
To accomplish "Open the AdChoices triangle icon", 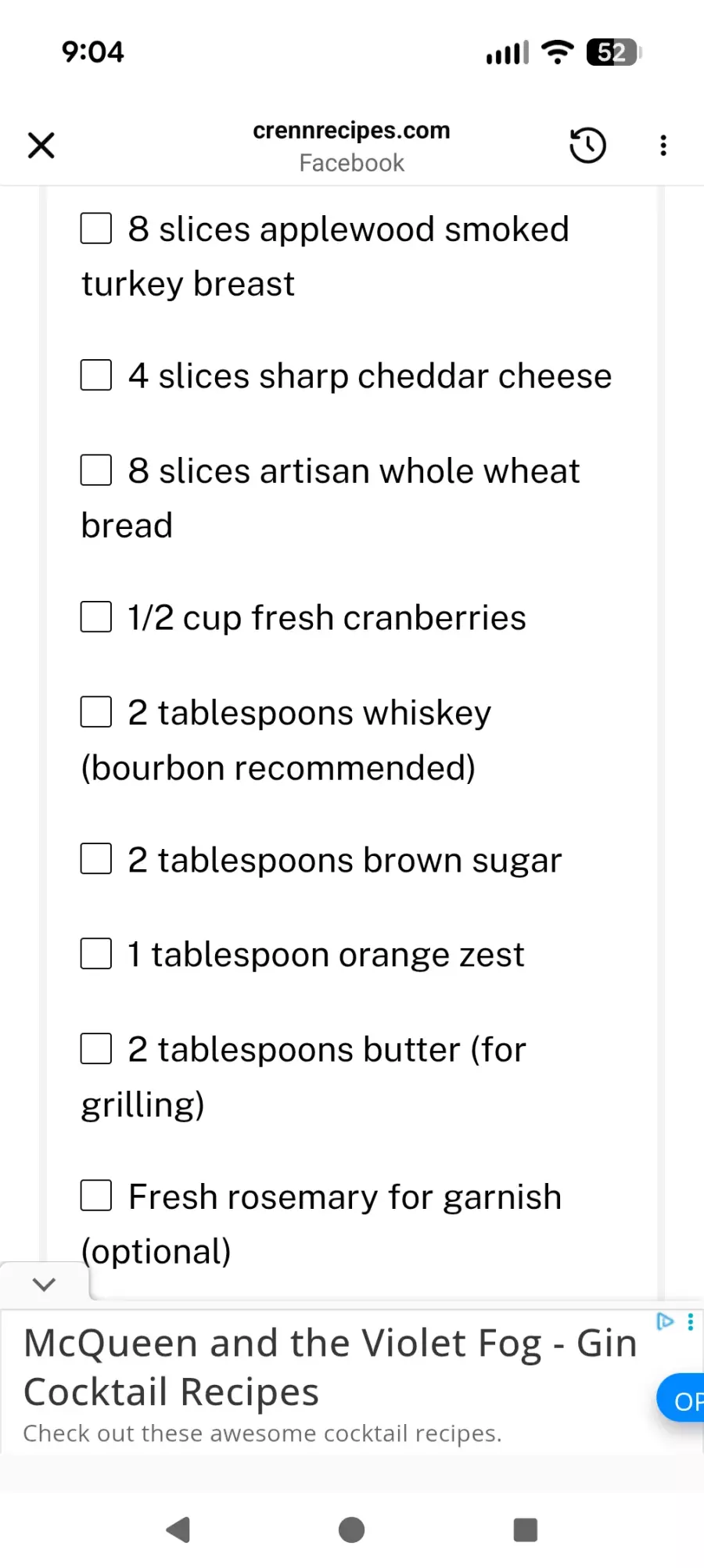I will tap(665, 1322).
